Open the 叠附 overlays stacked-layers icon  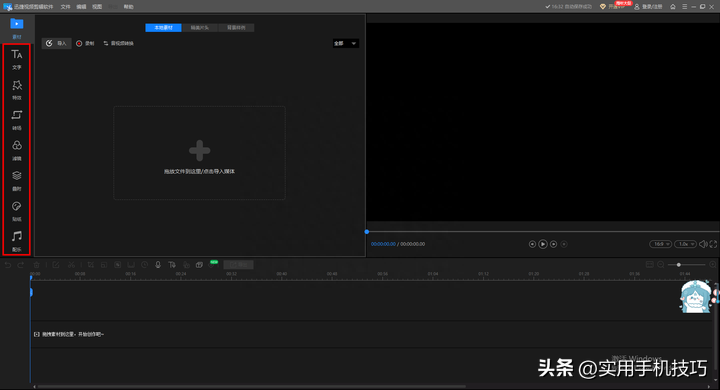(17, 181)
